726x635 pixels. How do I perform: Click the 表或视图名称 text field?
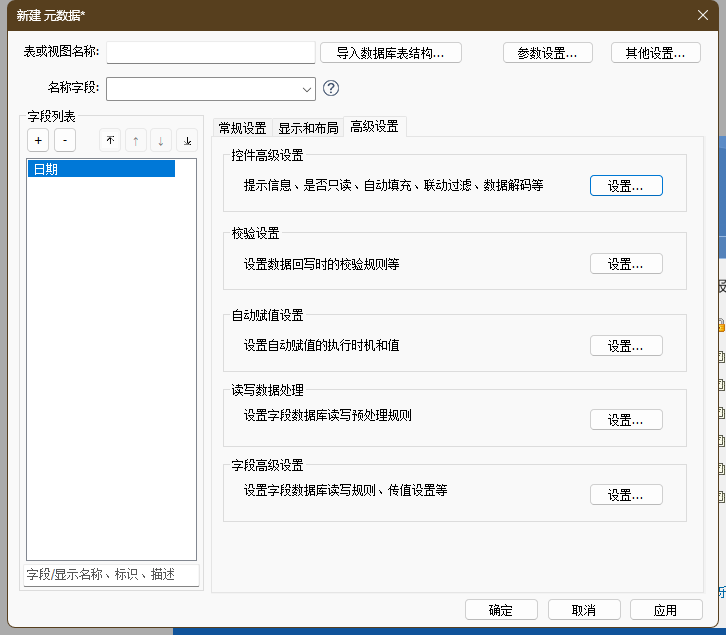pyautogui.click(x=211, y=52)
